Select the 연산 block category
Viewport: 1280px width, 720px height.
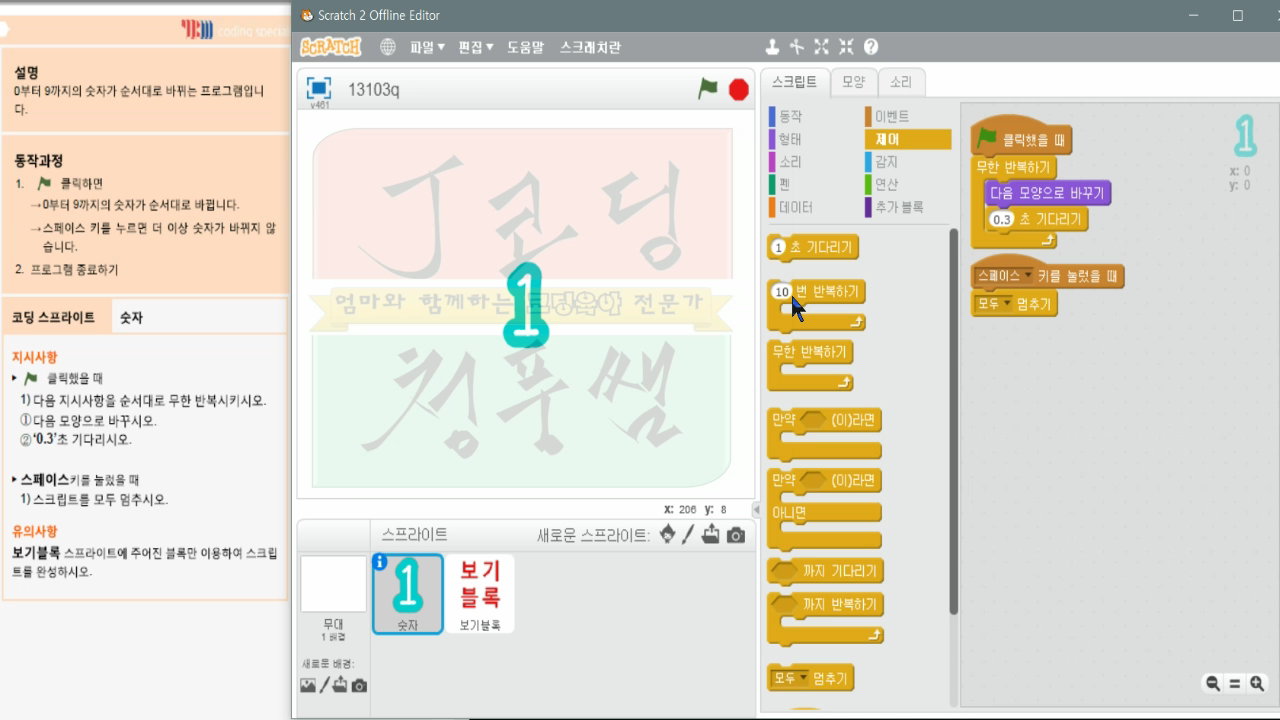tap(907, 184)
